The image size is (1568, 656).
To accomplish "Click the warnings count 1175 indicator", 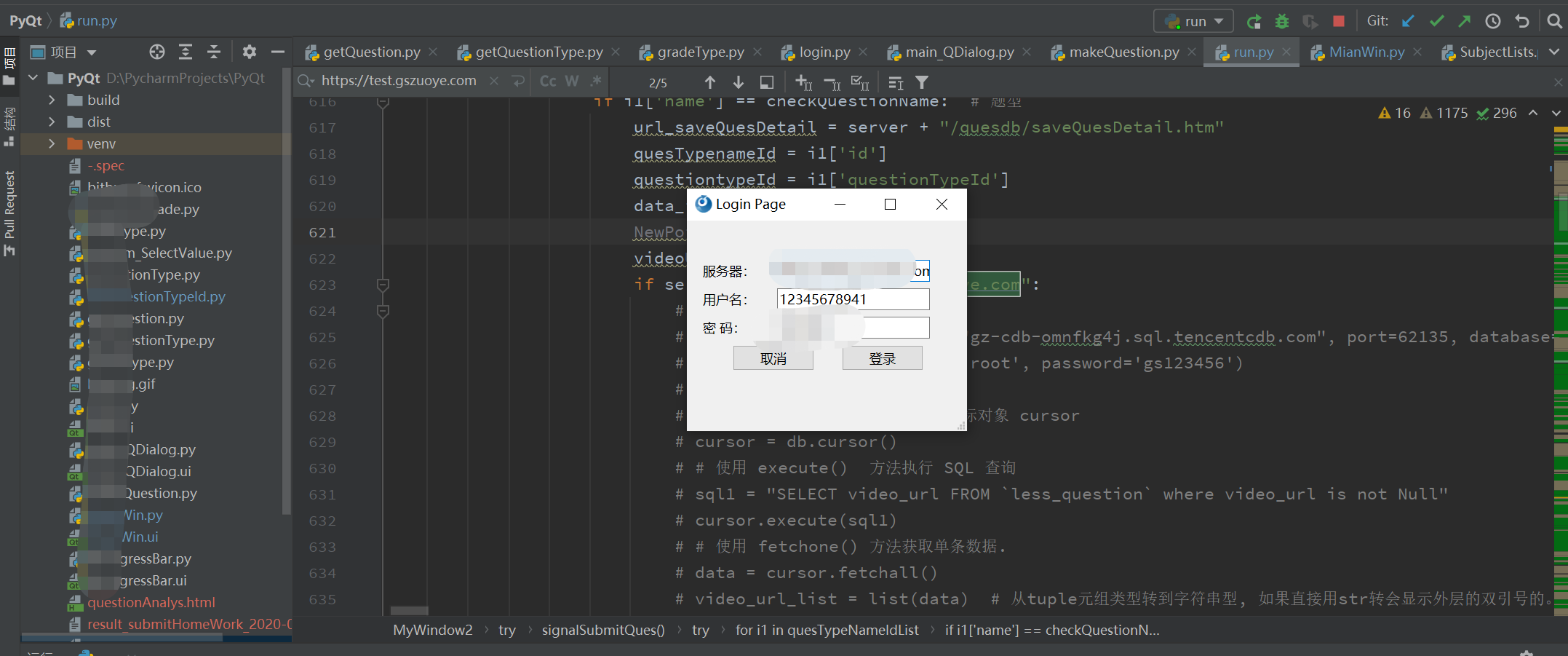I will pyautogui.click(x=1444, y=113).
